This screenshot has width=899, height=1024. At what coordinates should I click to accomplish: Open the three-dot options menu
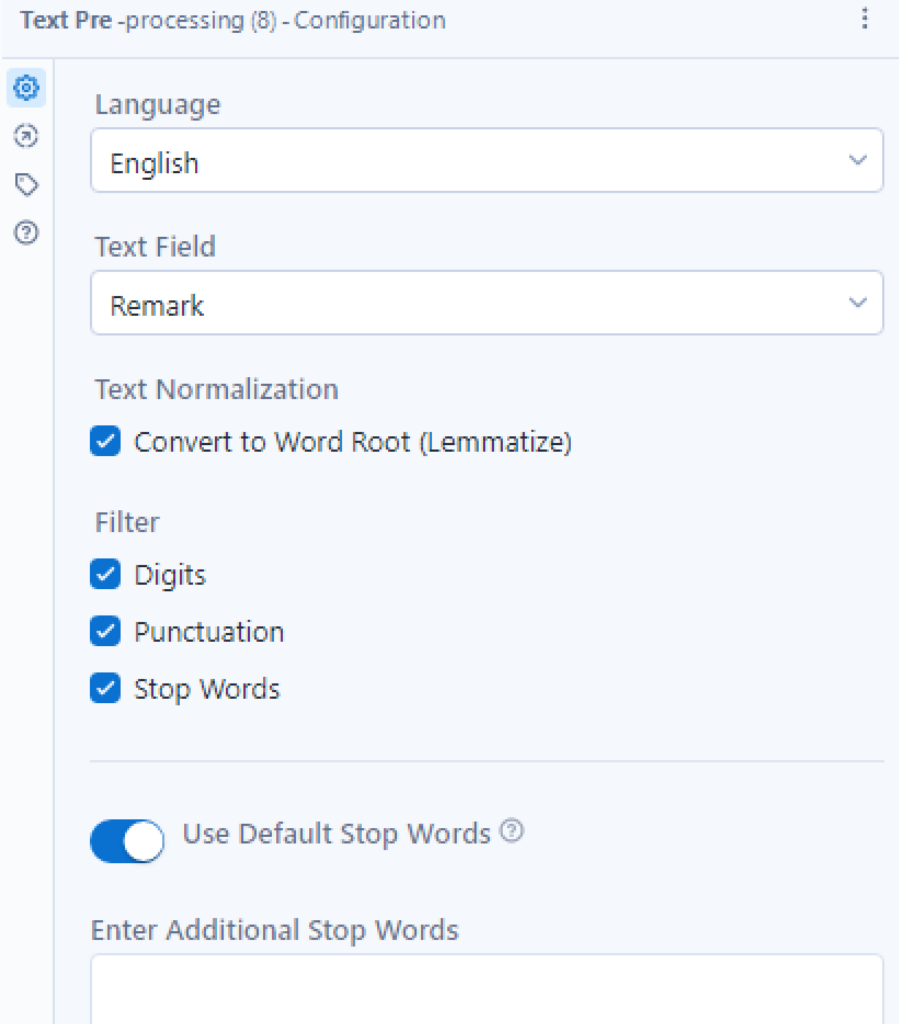[x=864, y=19]
